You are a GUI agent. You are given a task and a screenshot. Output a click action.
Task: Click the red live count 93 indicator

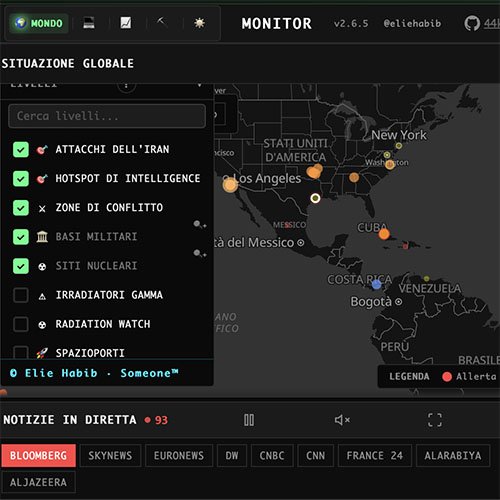pyautogui.click(x=156, y=420)
